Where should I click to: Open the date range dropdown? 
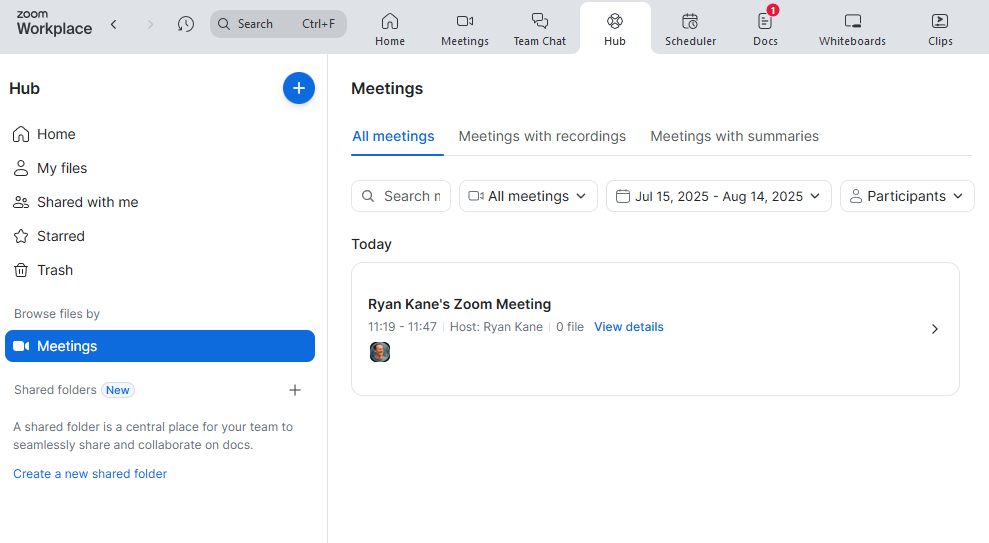[718, 196]
